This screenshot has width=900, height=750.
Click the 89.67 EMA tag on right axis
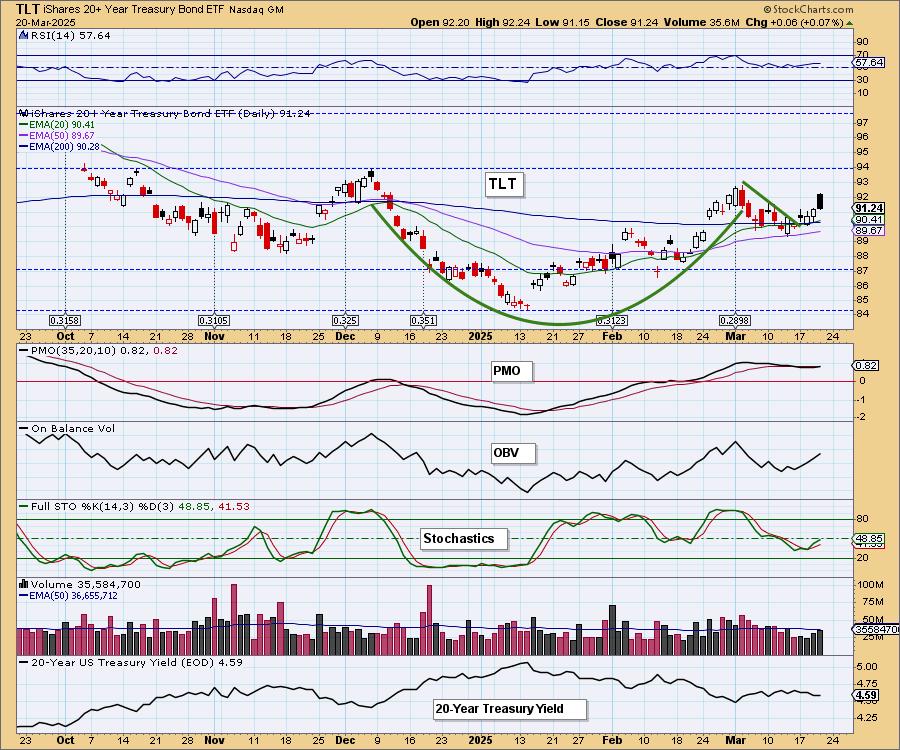coord(869,231)
